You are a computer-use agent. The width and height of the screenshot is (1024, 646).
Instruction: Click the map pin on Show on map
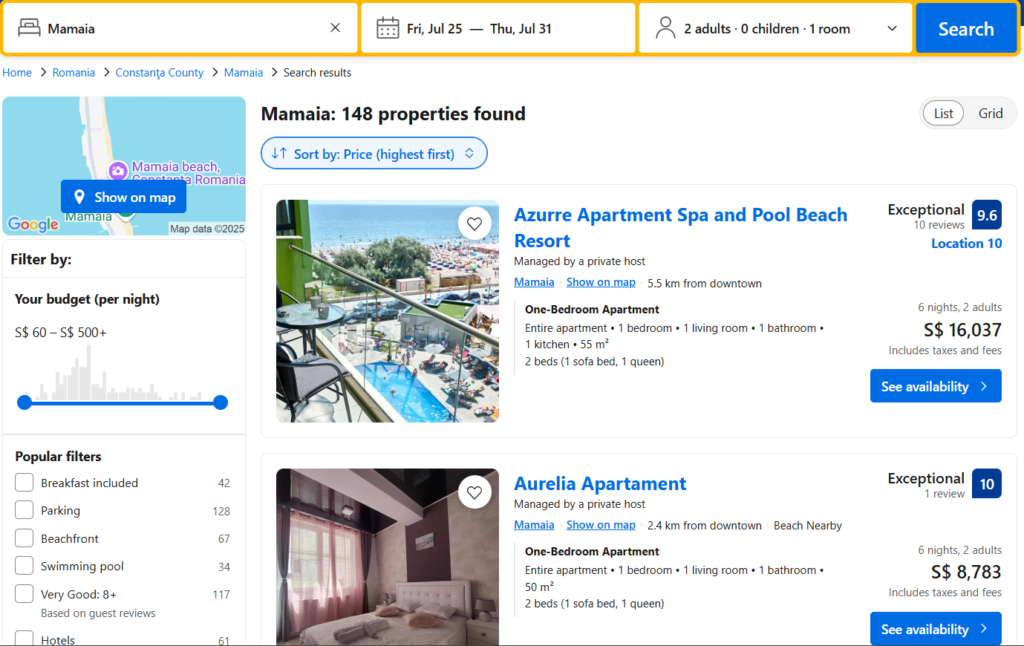[x=79, y=197]
